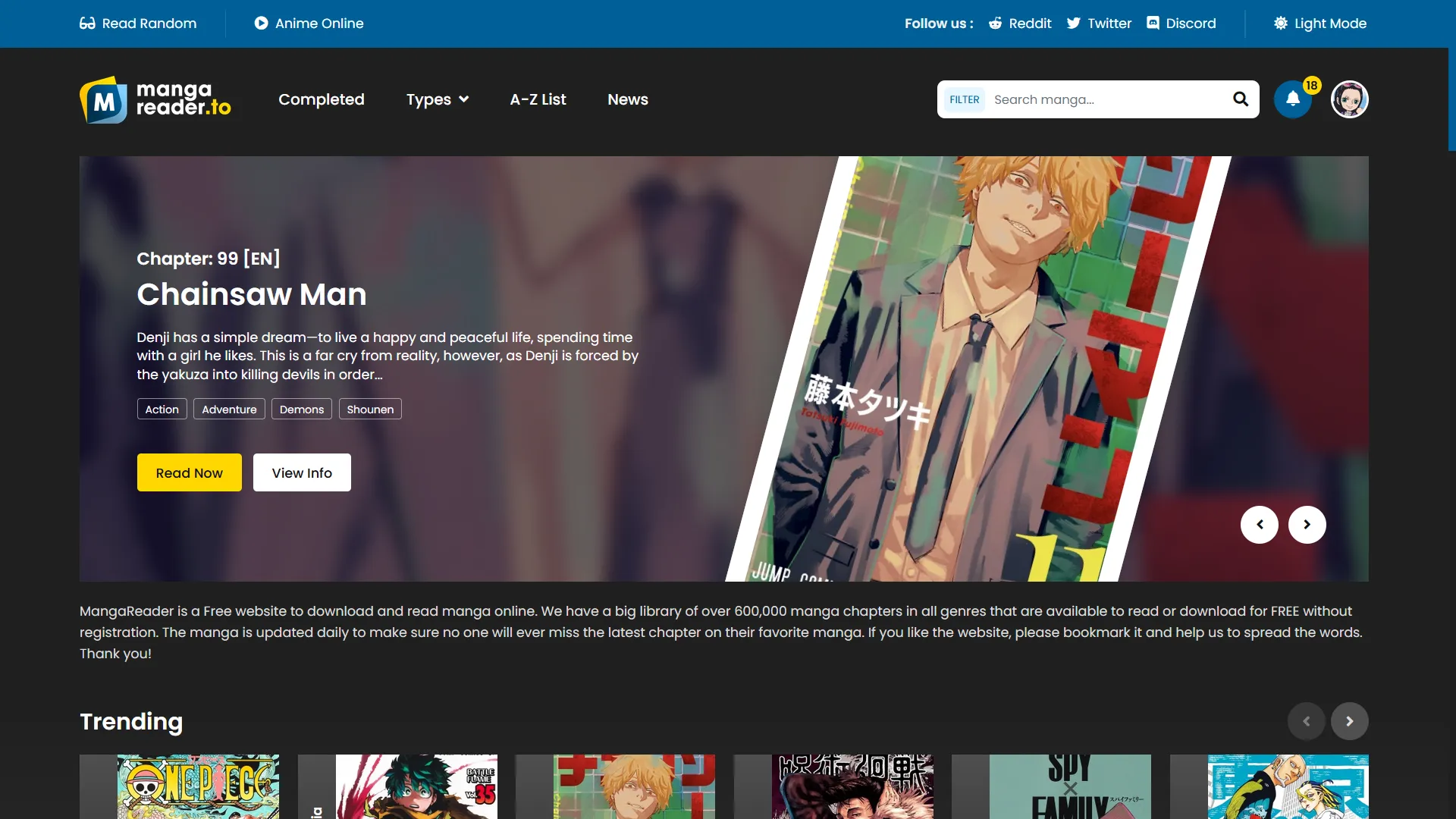
Task: Open the A-Z List page
Action: [538, 99]
